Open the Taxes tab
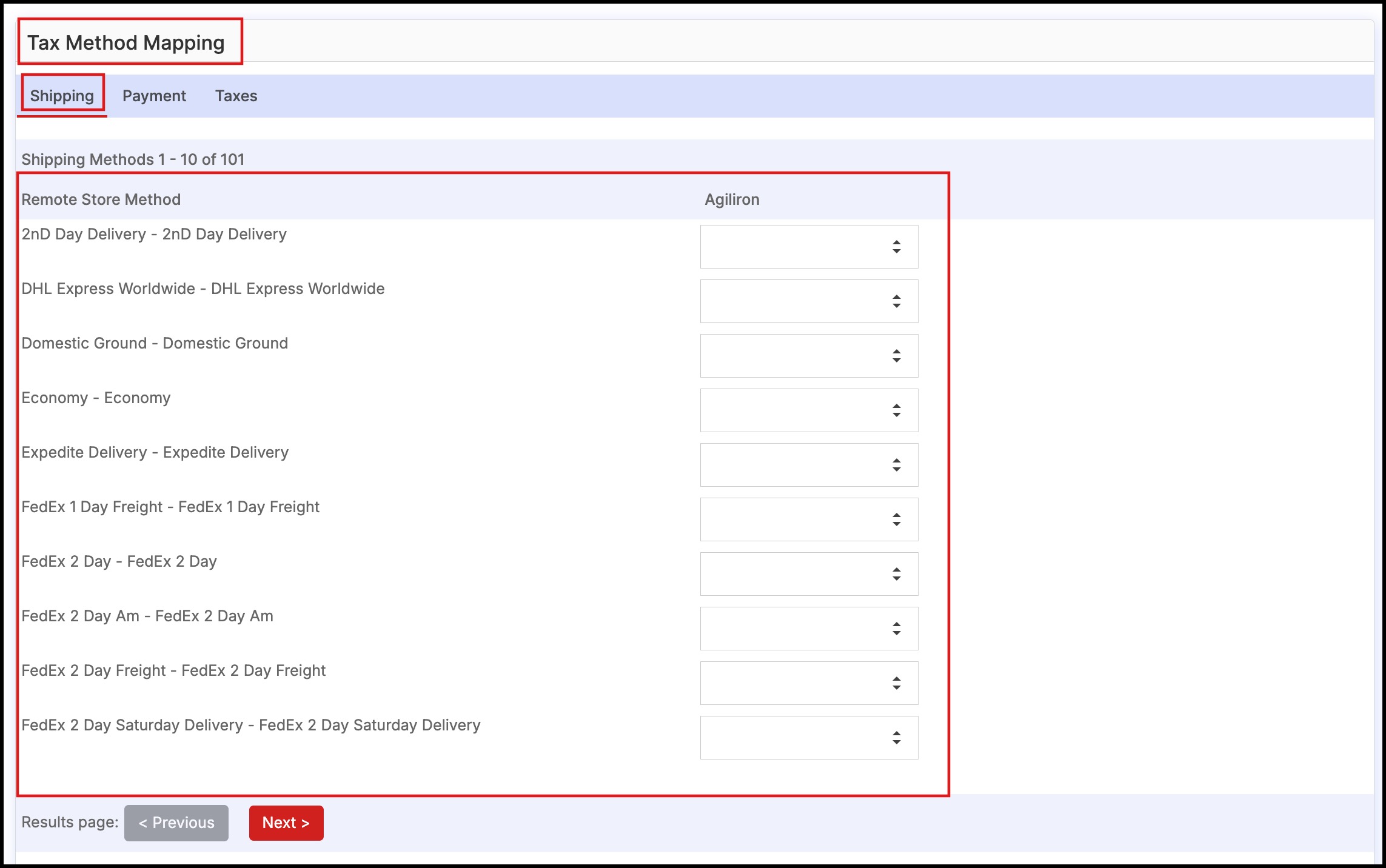Image resolution: width=1386 pixels, height=868 pixels. 236,96
